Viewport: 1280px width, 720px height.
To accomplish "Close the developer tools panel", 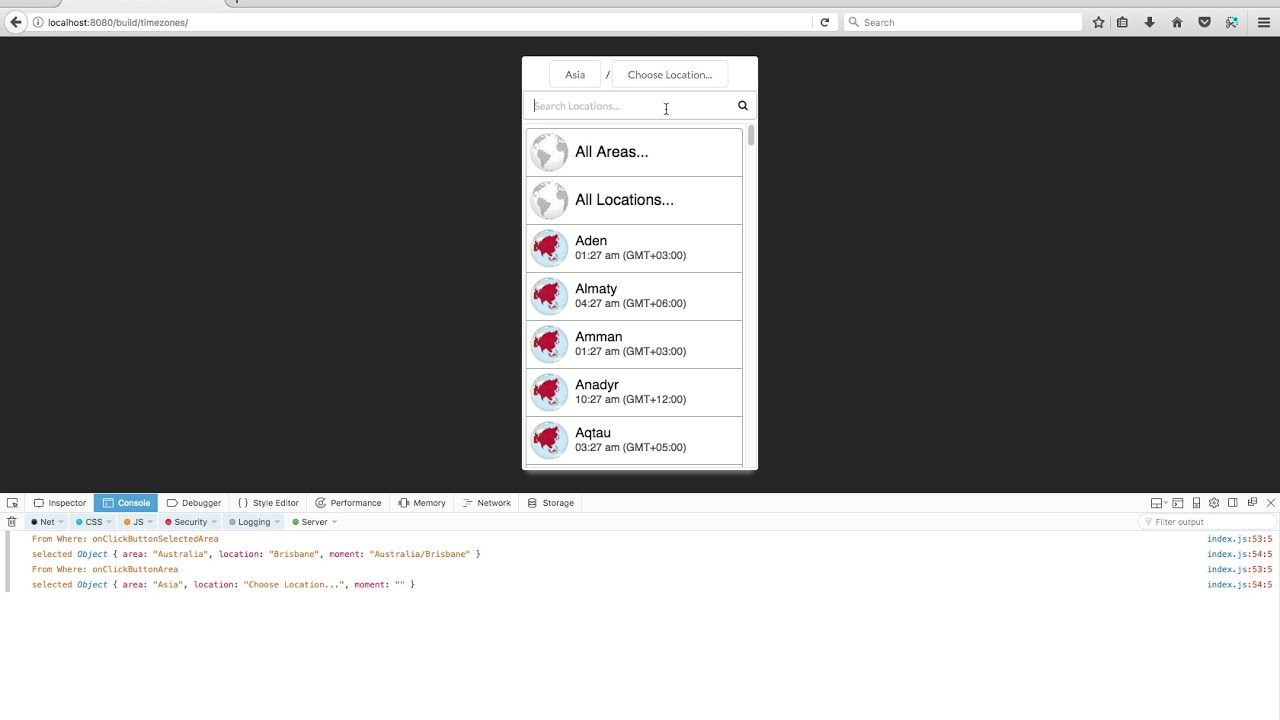I will tap(1271, 503).
